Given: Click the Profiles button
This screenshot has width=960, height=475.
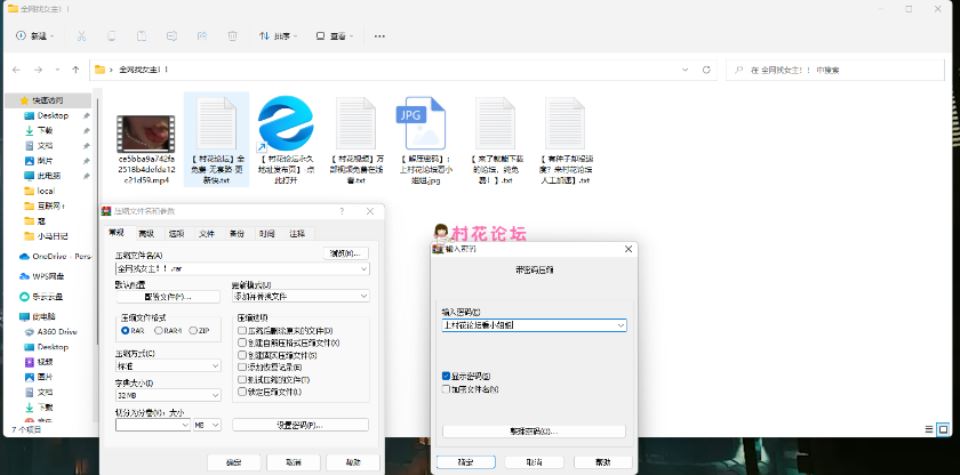Looking at the screenshot, I should 168,297.
